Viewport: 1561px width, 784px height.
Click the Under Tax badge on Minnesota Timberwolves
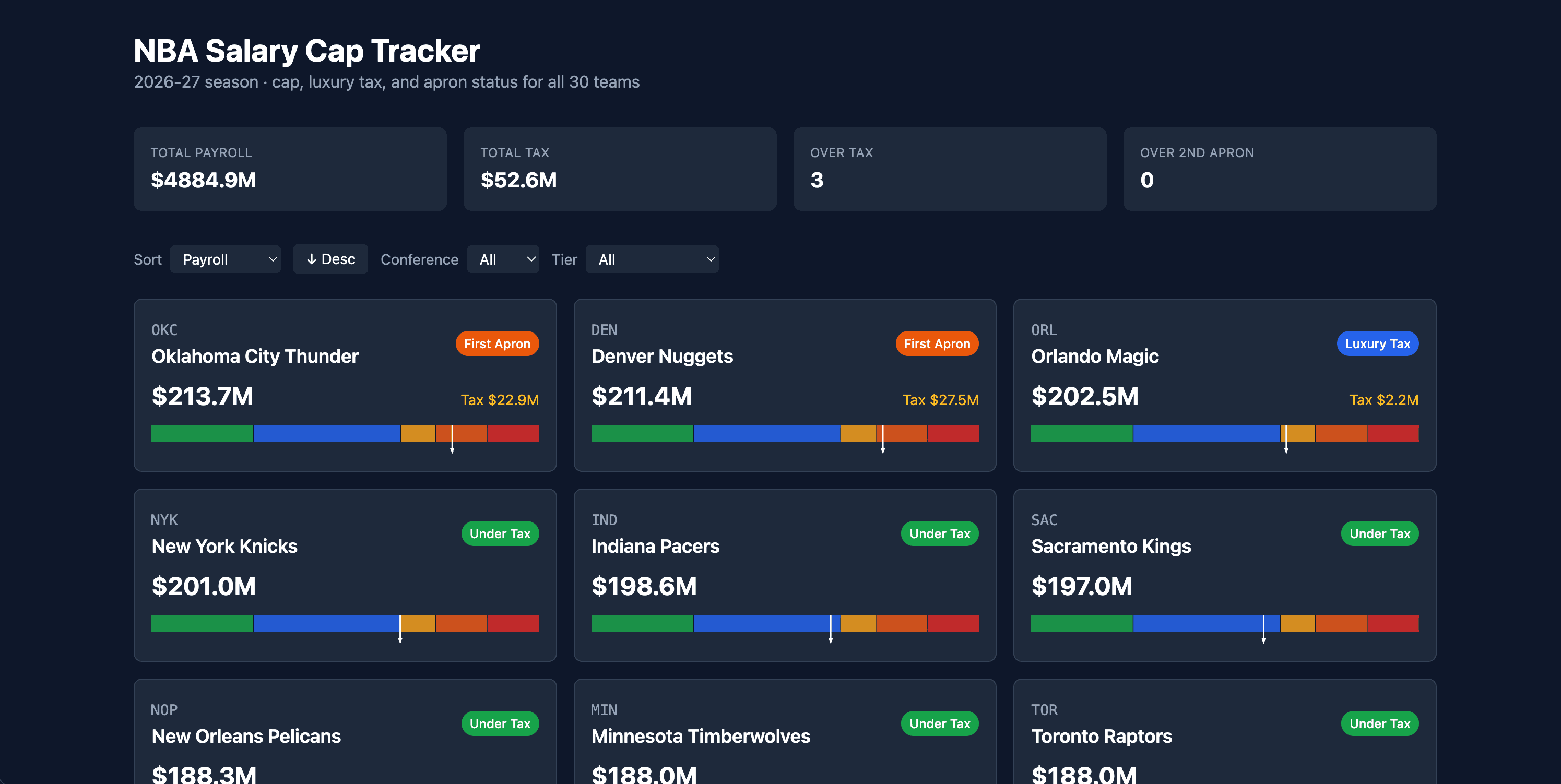pyautogui.click(x=940, y=723)
